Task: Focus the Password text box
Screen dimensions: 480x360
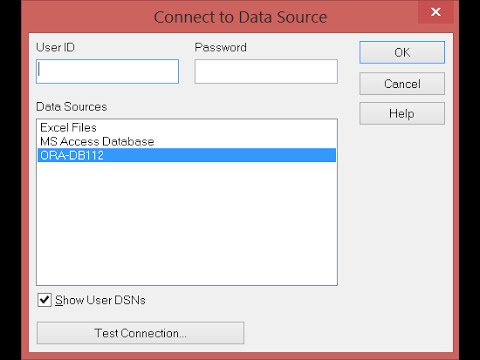Action: pyautogui.click(x=266, y=71)
